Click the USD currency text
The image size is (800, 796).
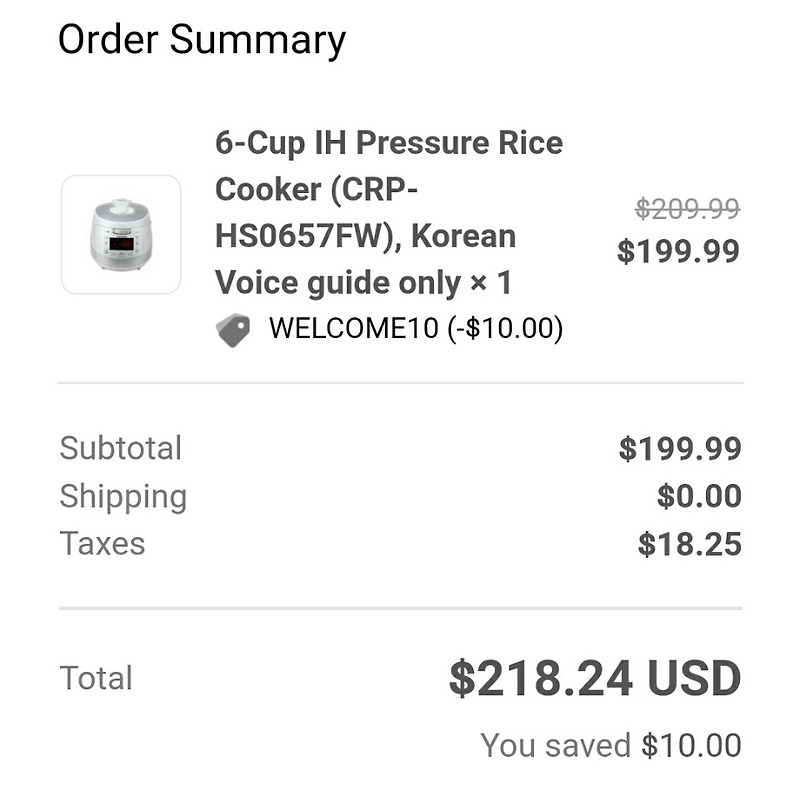click(694, 679)
